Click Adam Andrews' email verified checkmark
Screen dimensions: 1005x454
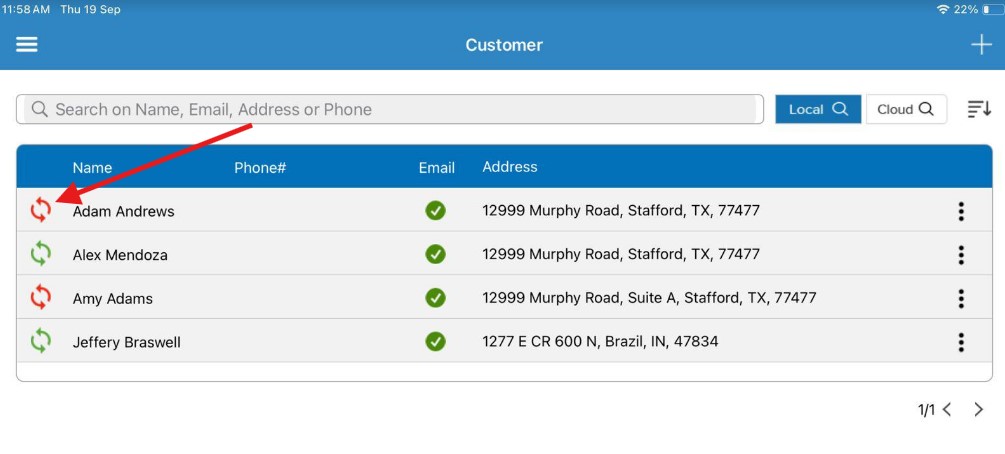tap(435, 210)
